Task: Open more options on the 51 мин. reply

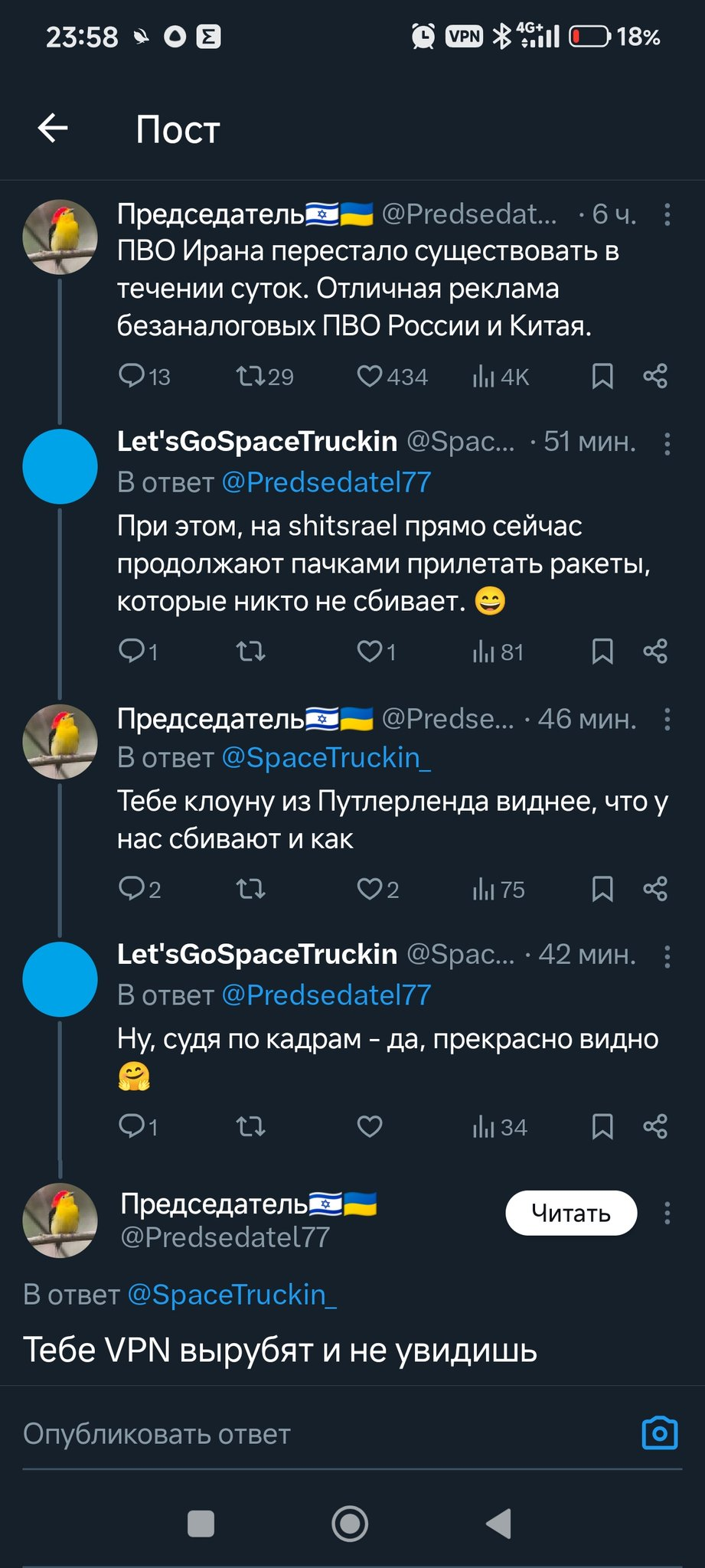Action: click(667, 444)
